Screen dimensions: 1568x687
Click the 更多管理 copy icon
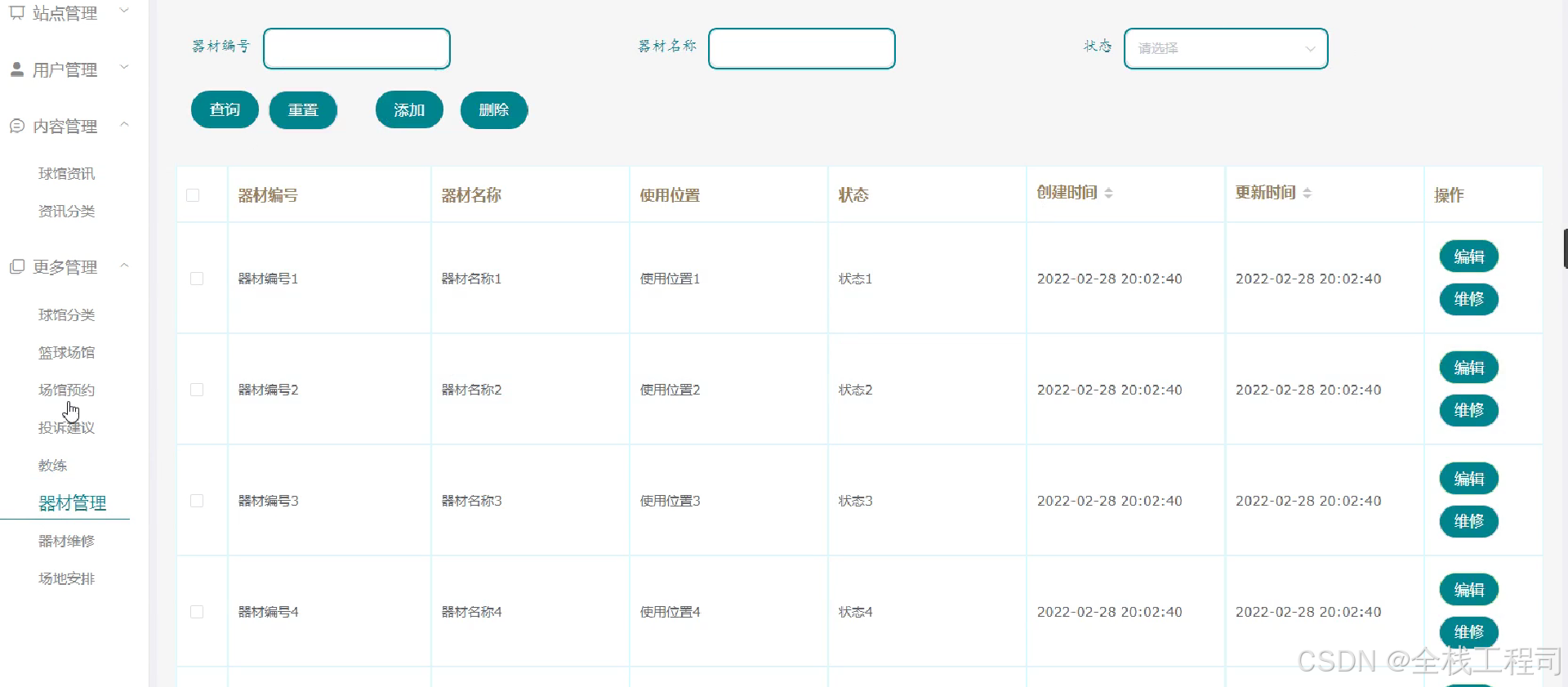click(16, 266)
